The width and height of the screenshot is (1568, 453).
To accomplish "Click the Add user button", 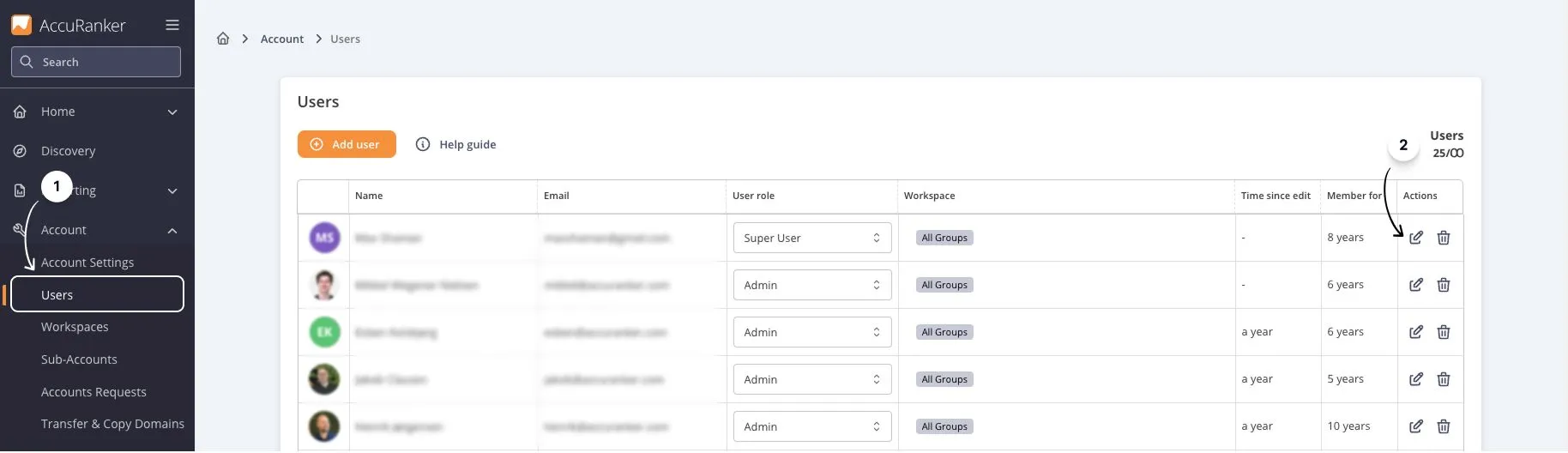I will (x=347, y=144).
